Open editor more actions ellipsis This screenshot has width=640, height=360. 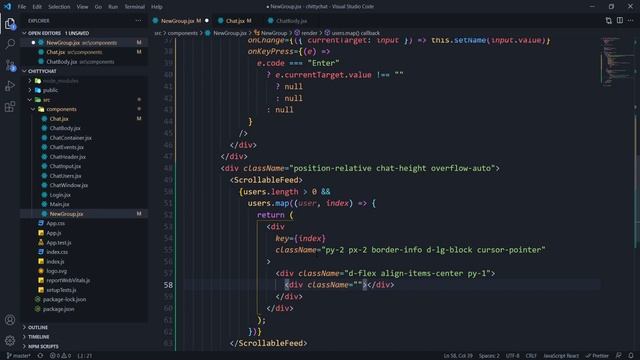tap(631, 20)
